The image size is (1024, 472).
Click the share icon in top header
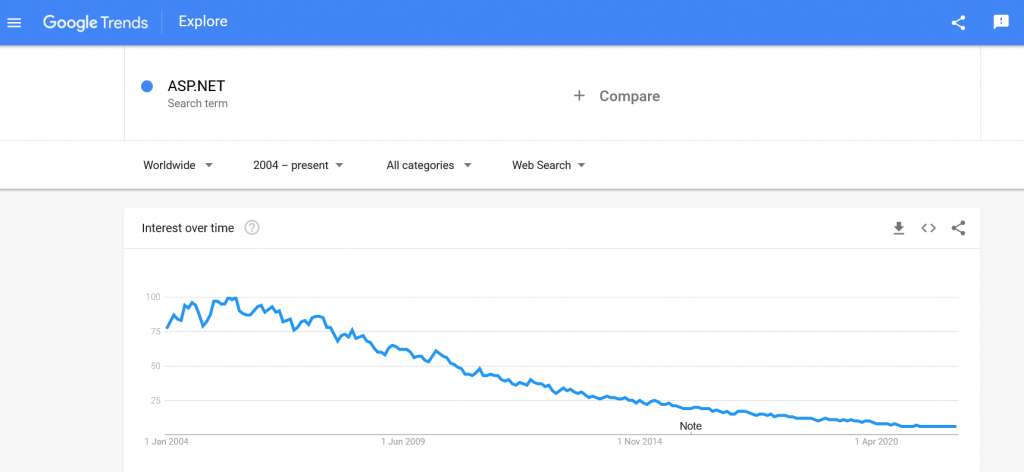click(958, 23)
